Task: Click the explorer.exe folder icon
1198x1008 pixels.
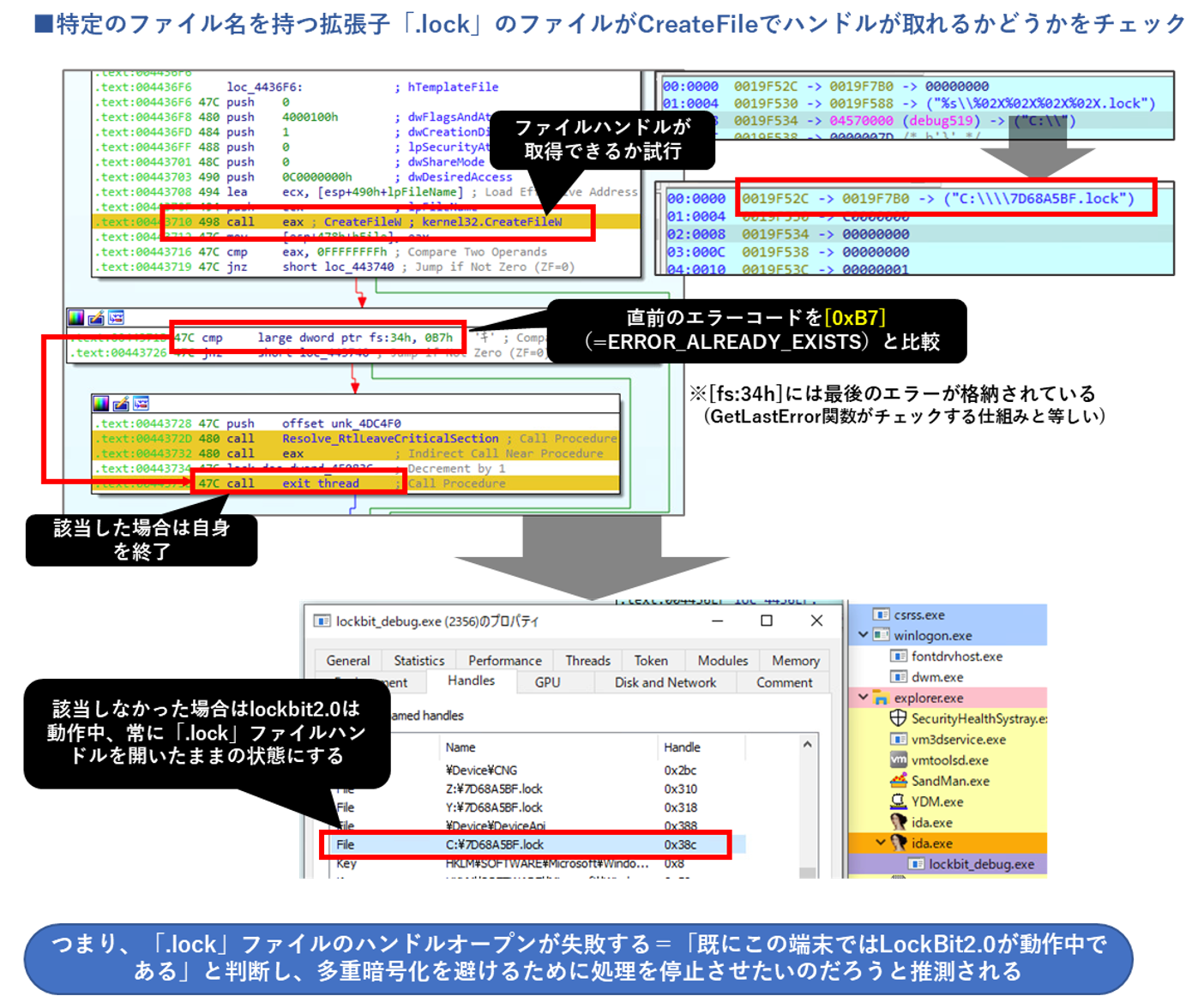Action: click(x=881, y=698)
